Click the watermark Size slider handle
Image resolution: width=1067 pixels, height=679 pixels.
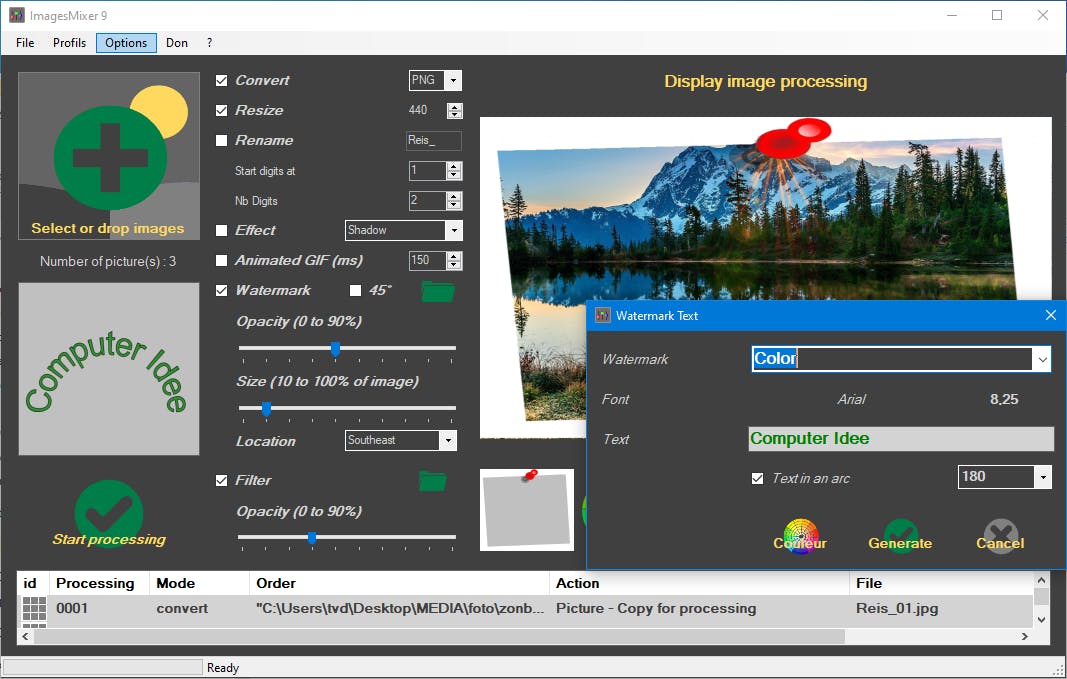pyautogui.click(x=267, y=409)
